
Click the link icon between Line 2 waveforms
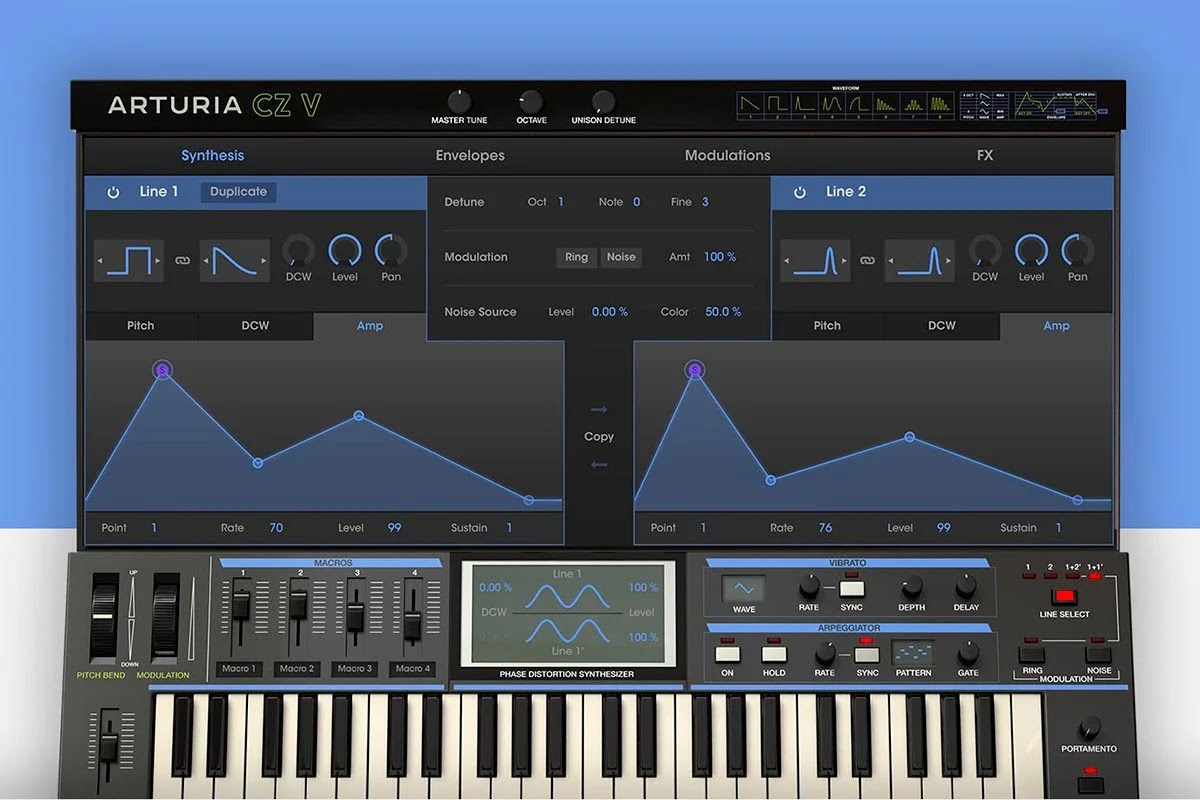(867, 260)
